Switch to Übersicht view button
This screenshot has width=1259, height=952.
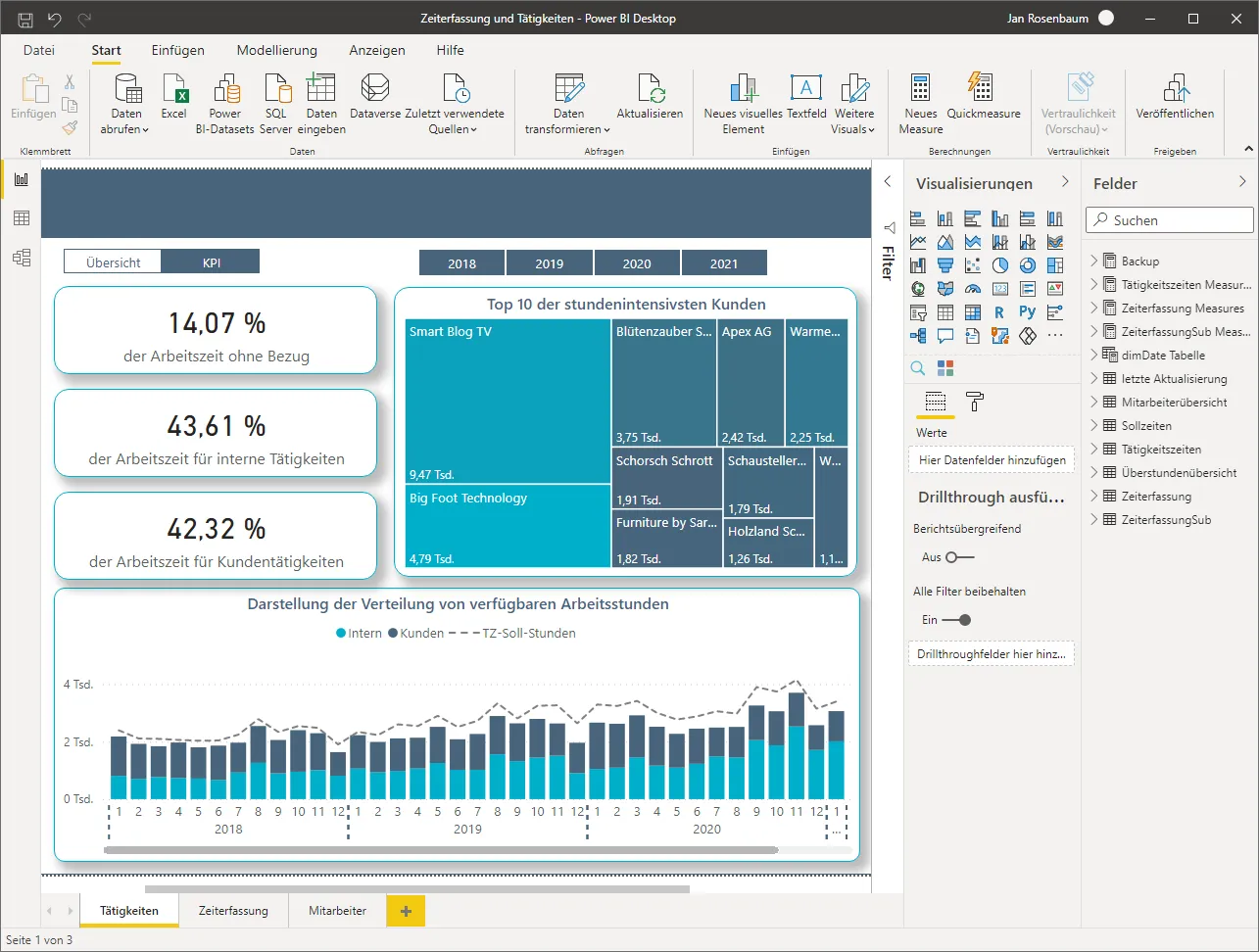113,262
